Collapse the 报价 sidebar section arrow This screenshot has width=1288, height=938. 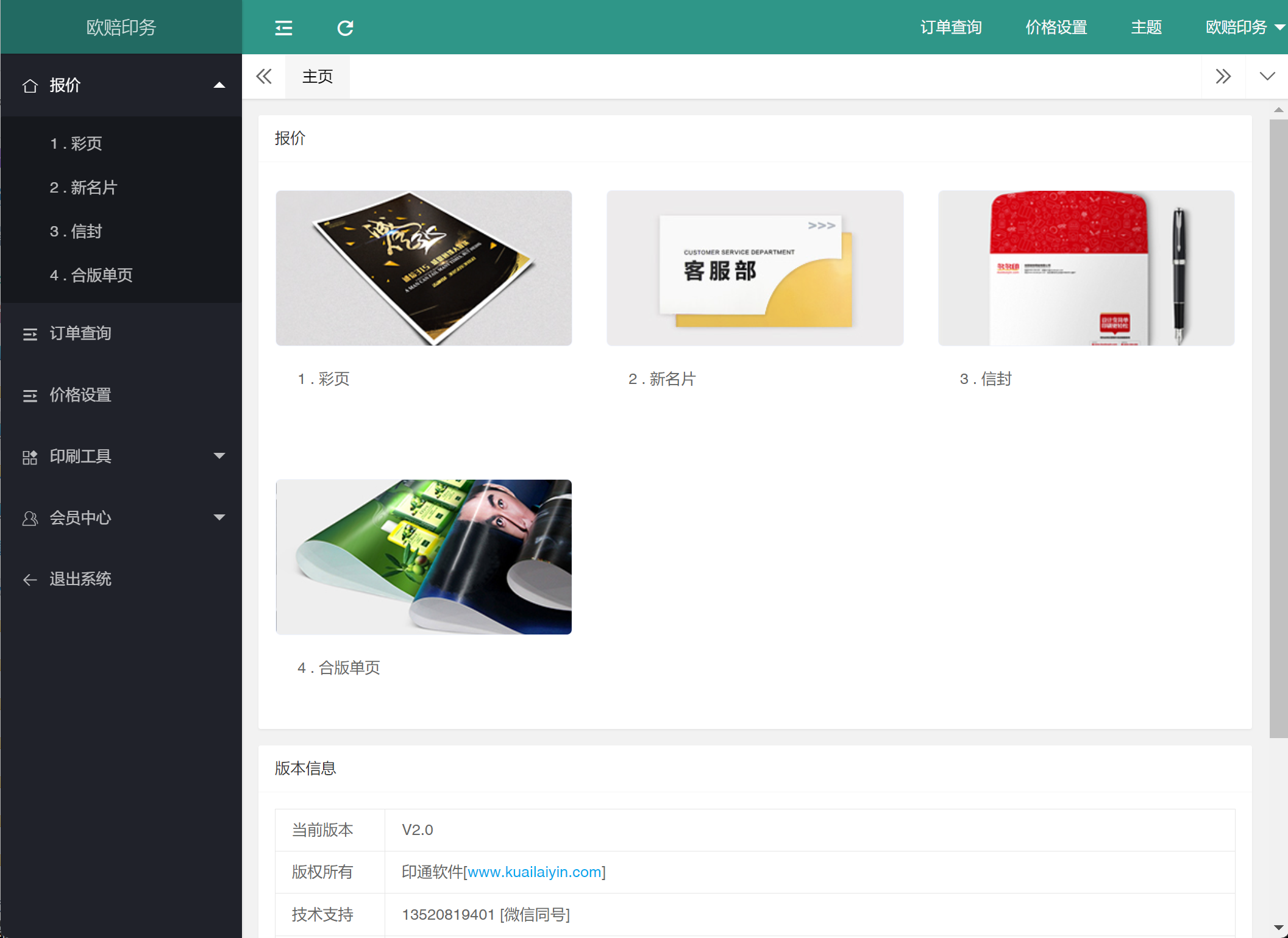219,85
